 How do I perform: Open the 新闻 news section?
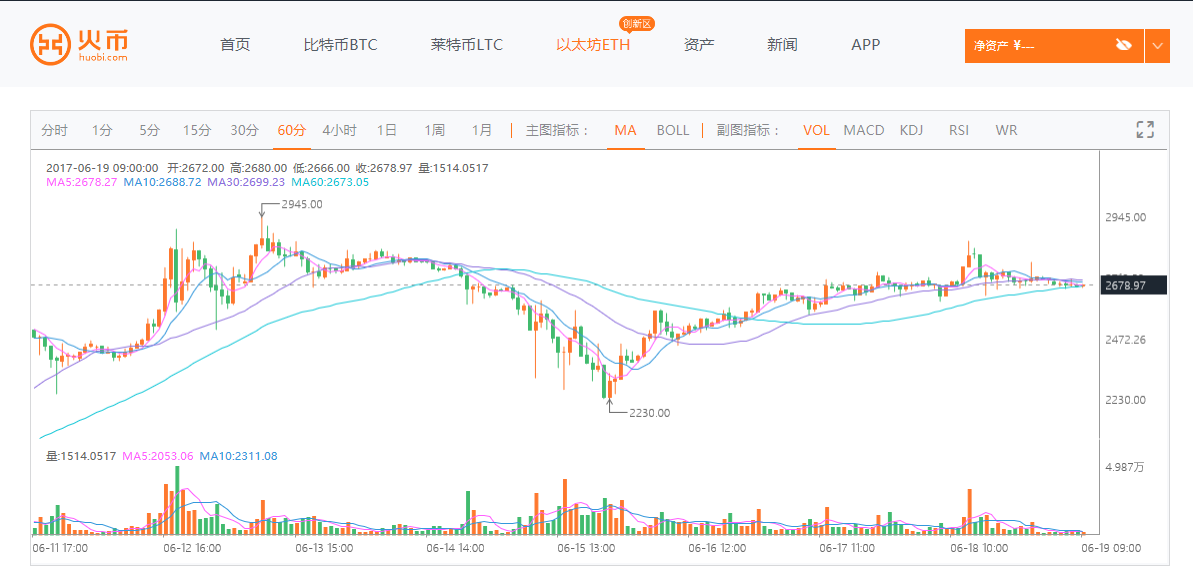pyautogui.click(x=782, y=45)
